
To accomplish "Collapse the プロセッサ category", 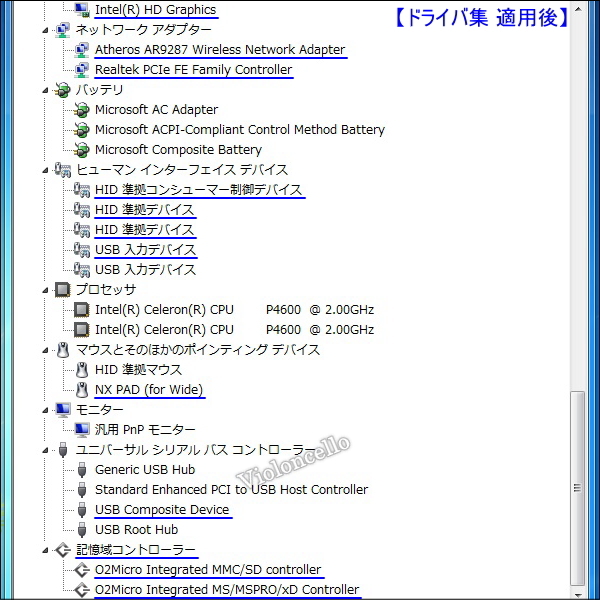I will click(45, 290).
